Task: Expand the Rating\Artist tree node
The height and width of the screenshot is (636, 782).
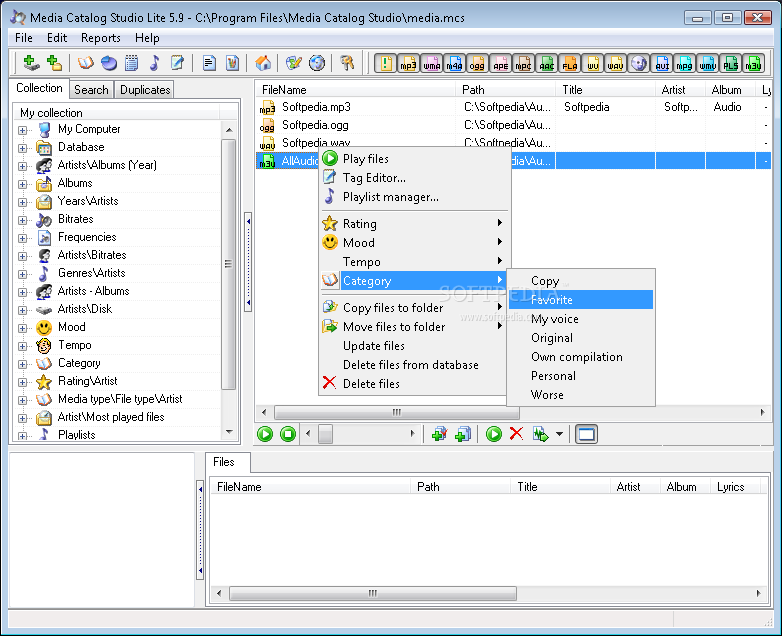Action: [22, 382]
